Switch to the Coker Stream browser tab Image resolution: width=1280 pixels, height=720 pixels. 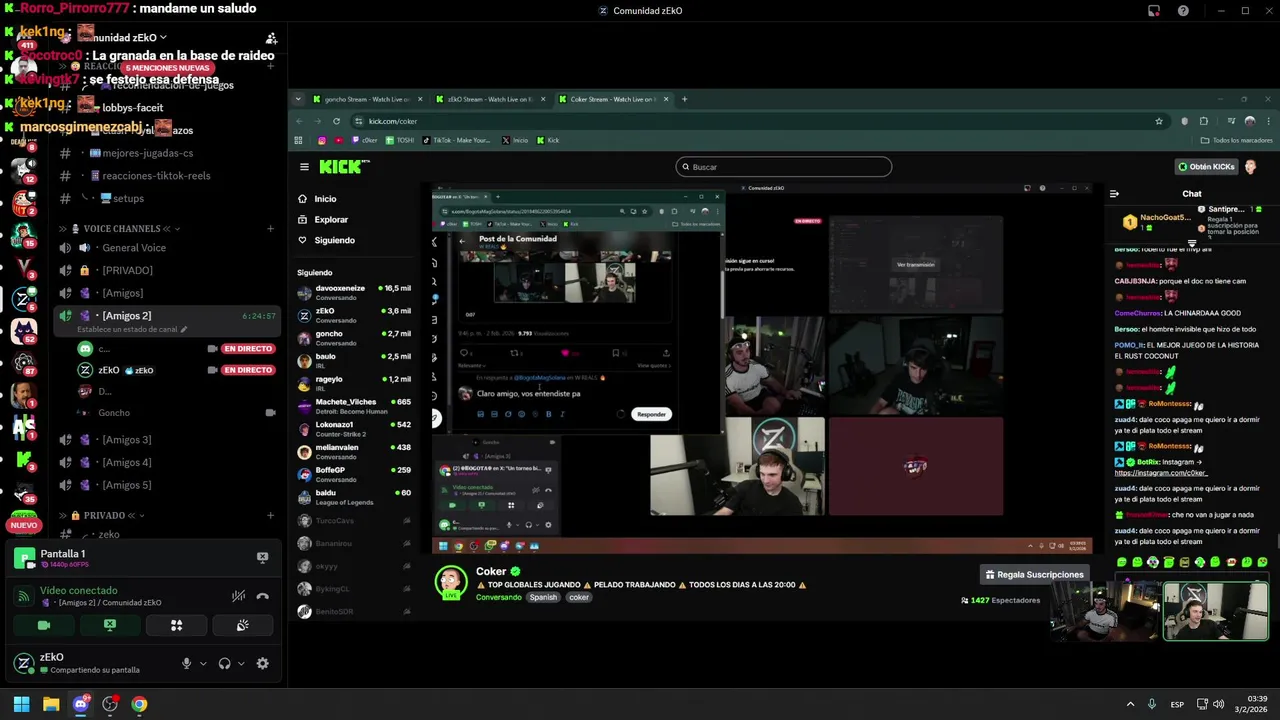(612, 99)
